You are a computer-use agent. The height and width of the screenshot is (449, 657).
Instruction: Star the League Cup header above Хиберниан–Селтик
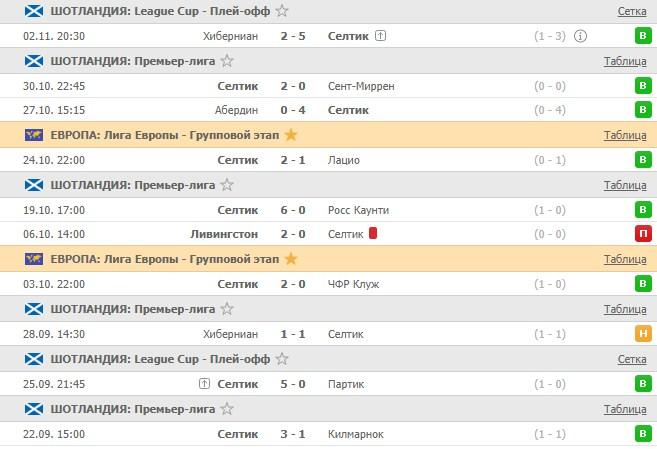[282, 11]
